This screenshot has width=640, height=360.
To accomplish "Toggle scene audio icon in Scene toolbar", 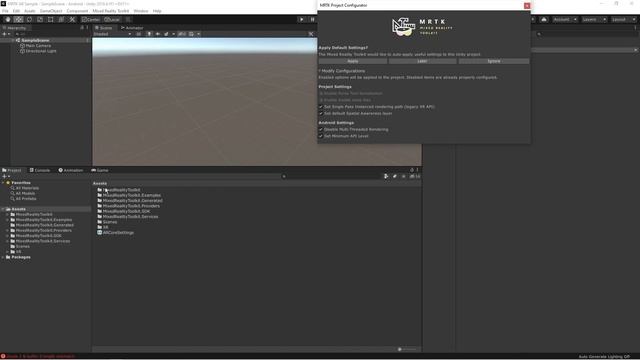I will pyautogui.click(x=158, y=34).
